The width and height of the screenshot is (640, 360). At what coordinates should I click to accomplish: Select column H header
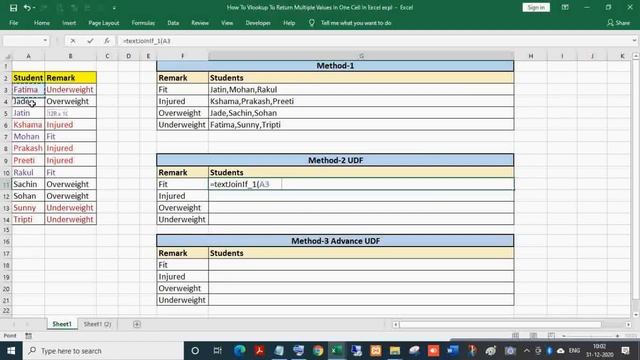531,56
